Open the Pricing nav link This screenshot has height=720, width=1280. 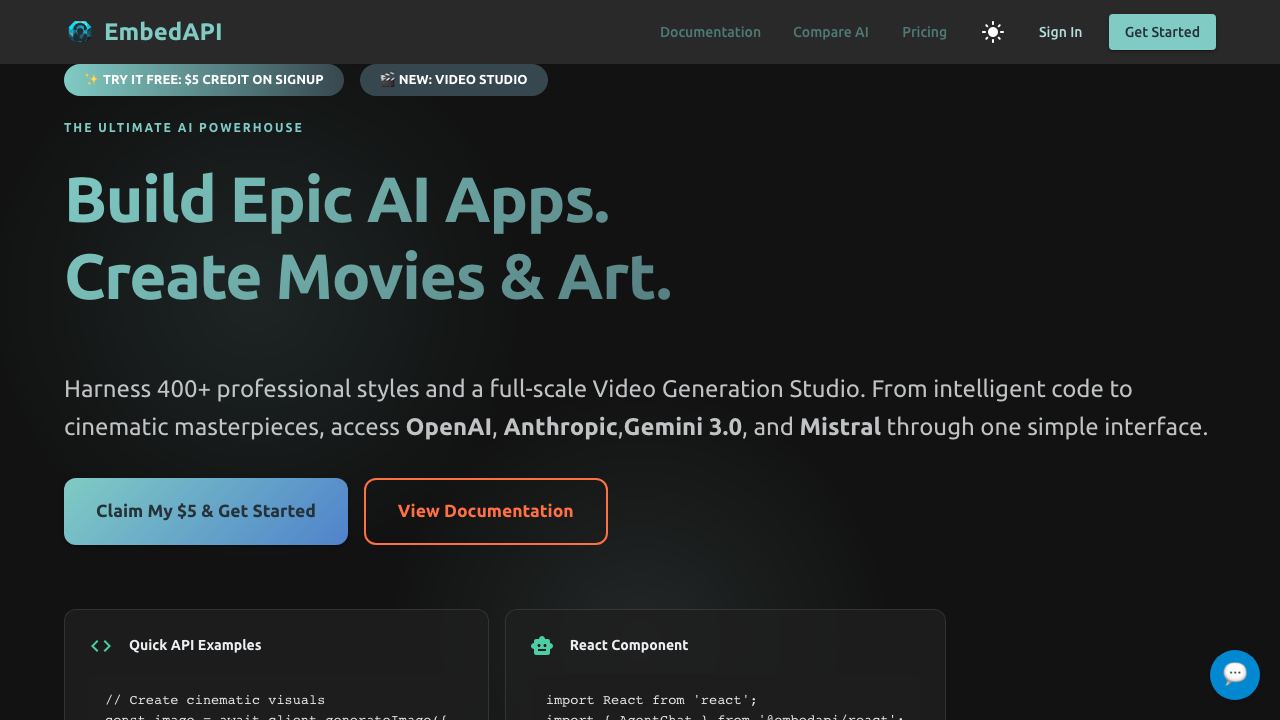click(924, 32)
